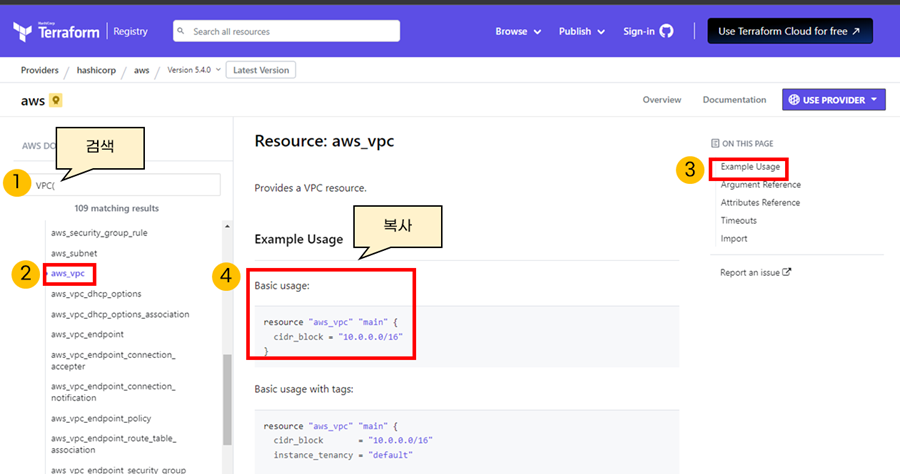Viewport: 900px width, 474px height.
Task: Click the "Basic usage:" label
Action: click(x=282, y=286)
